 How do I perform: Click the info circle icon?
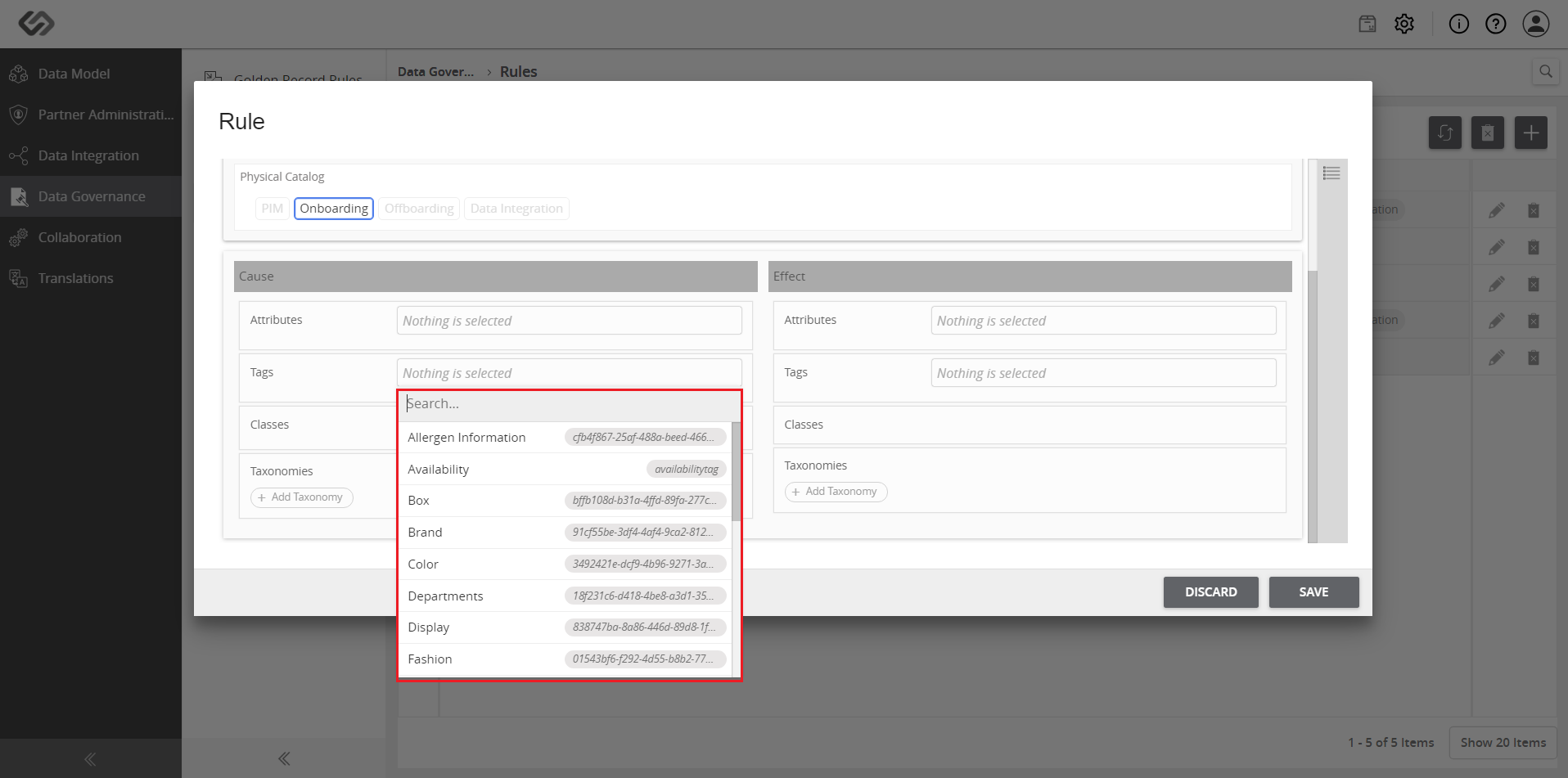pyautogui.click(x=1459, y=24)
